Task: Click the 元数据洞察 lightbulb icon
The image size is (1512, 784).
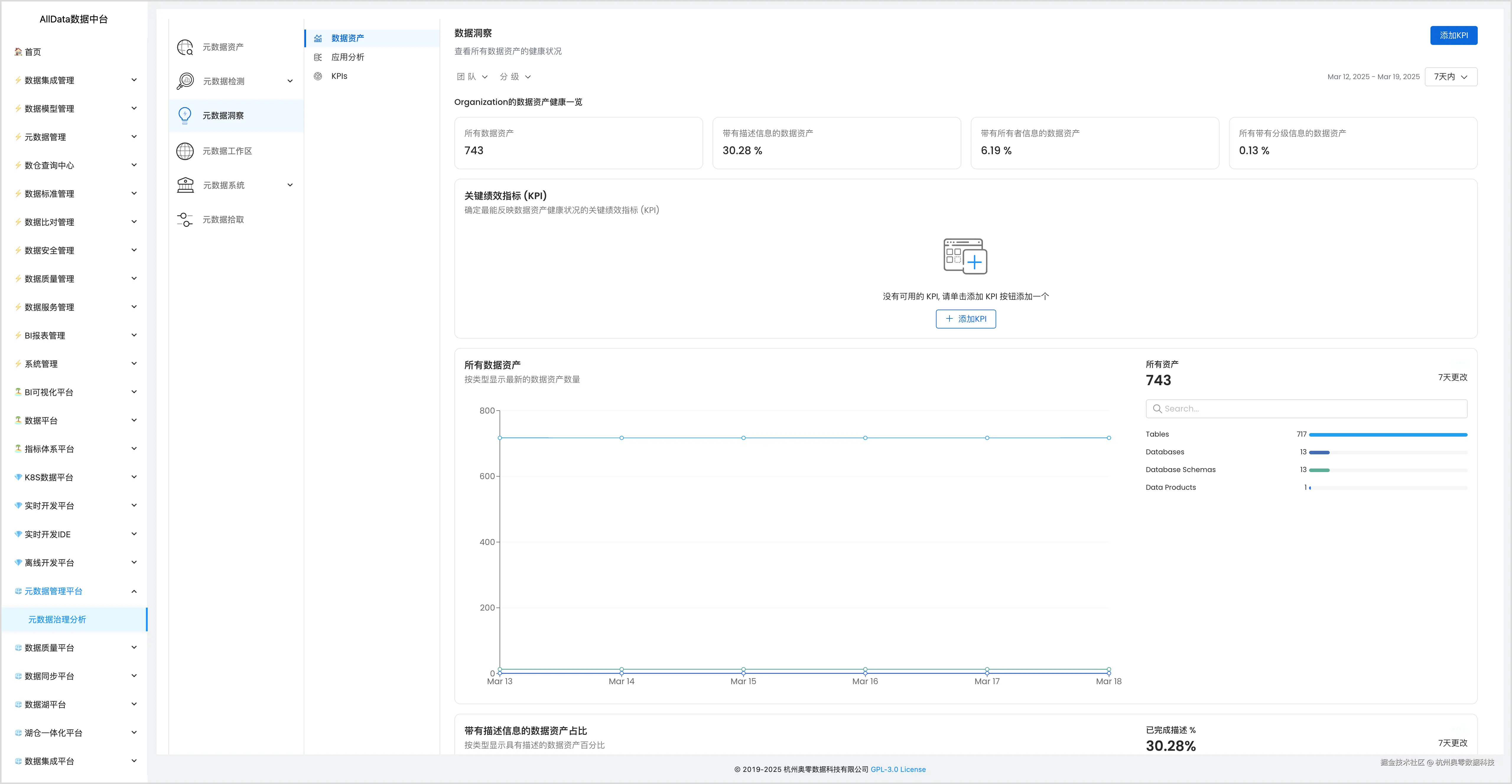Action: point(185,116)
